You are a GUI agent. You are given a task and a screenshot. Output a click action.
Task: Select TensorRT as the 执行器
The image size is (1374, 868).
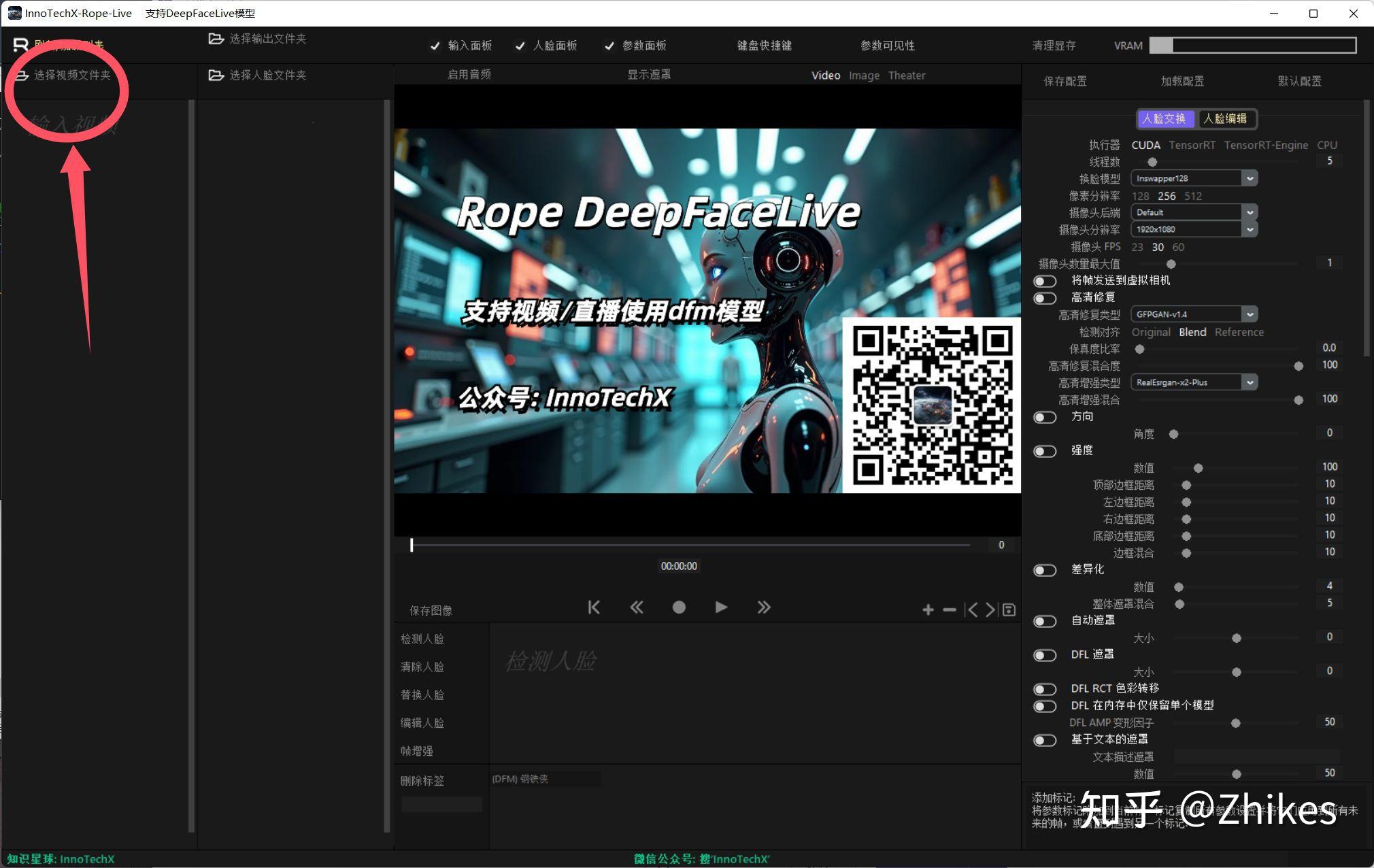1192,145
